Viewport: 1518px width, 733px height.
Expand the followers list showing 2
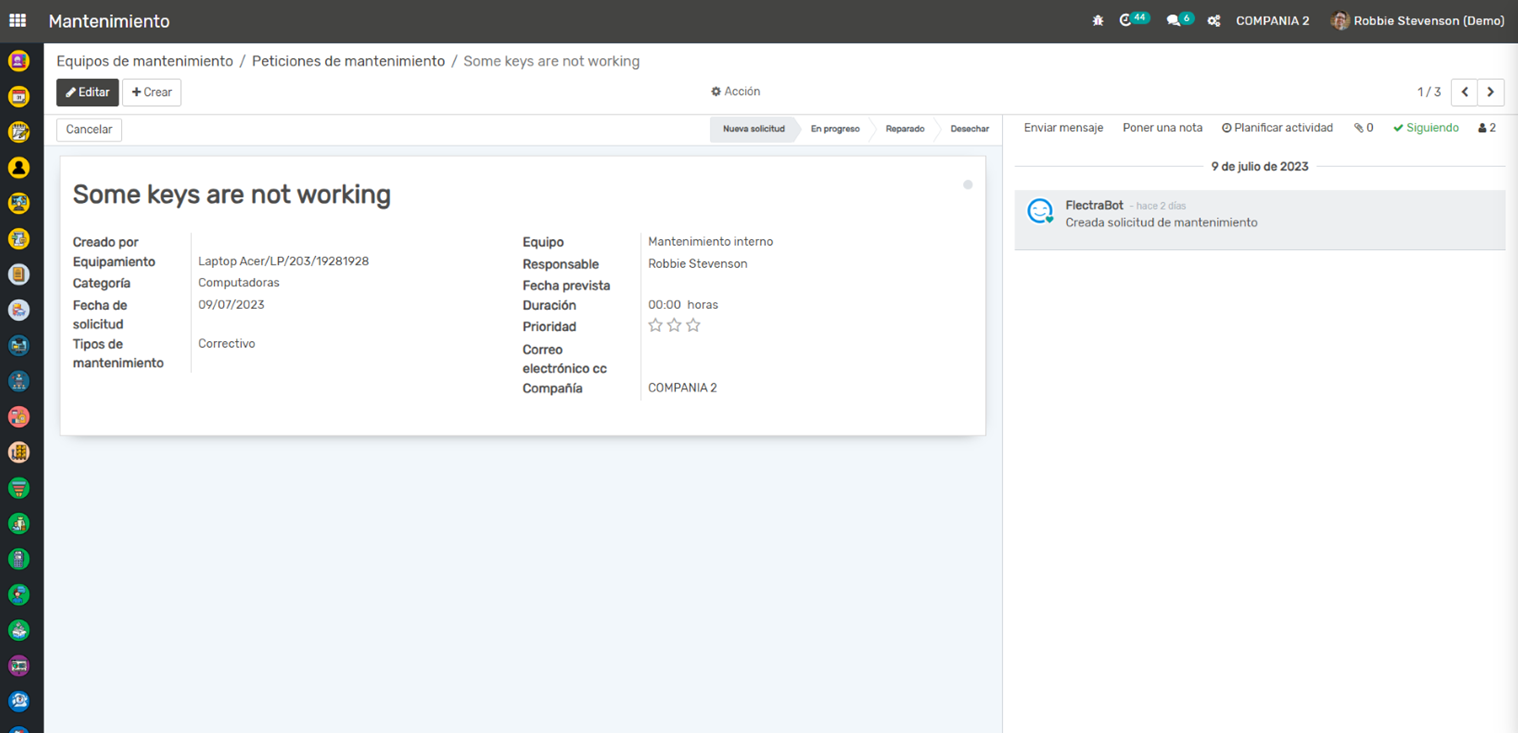tap(1486, 128)
